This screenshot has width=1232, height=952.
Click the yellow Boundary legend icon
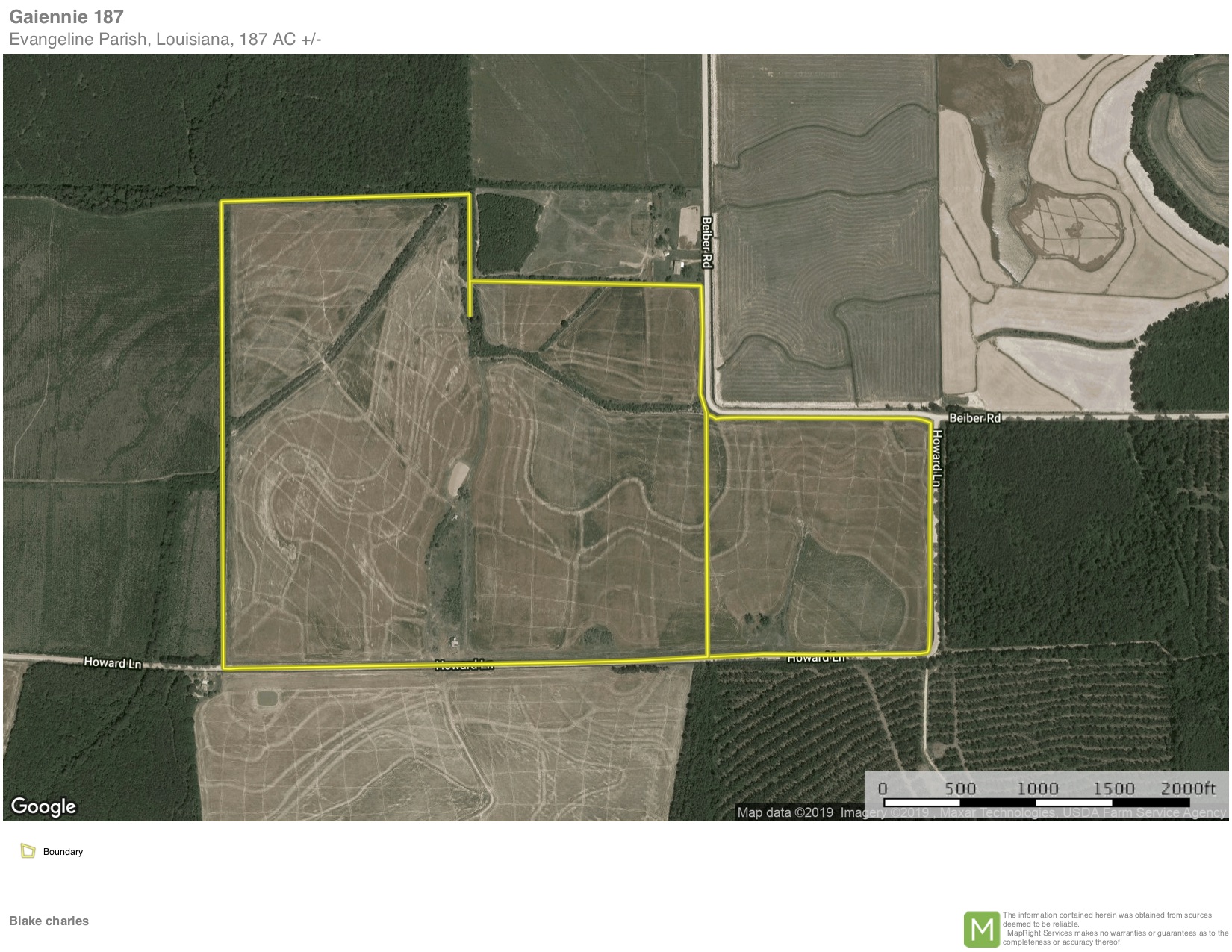point(28,851)
